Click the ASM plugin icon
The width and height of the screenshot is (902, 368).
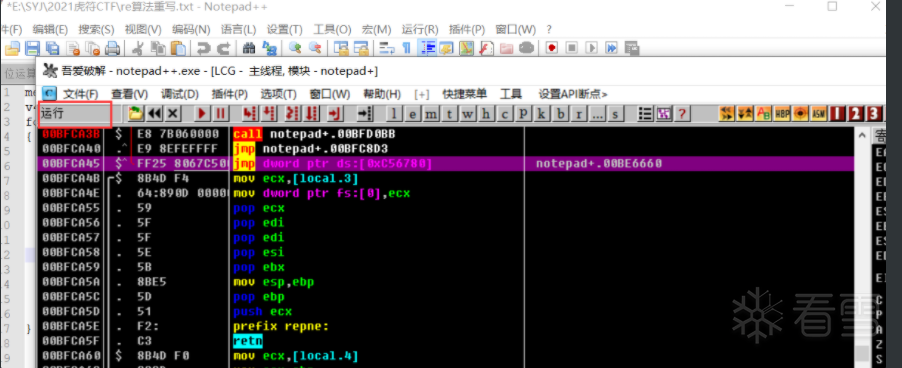819,114
